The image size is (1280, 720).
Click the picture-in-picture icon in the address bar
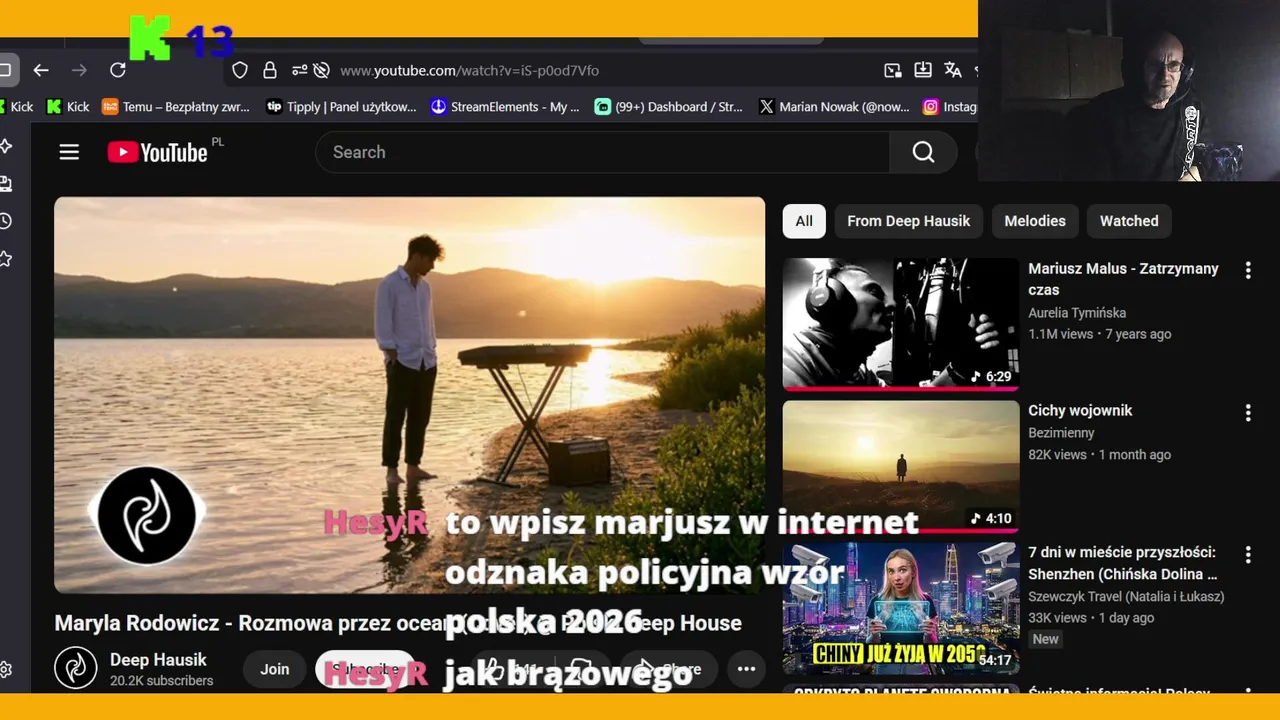tap(893, 70)
